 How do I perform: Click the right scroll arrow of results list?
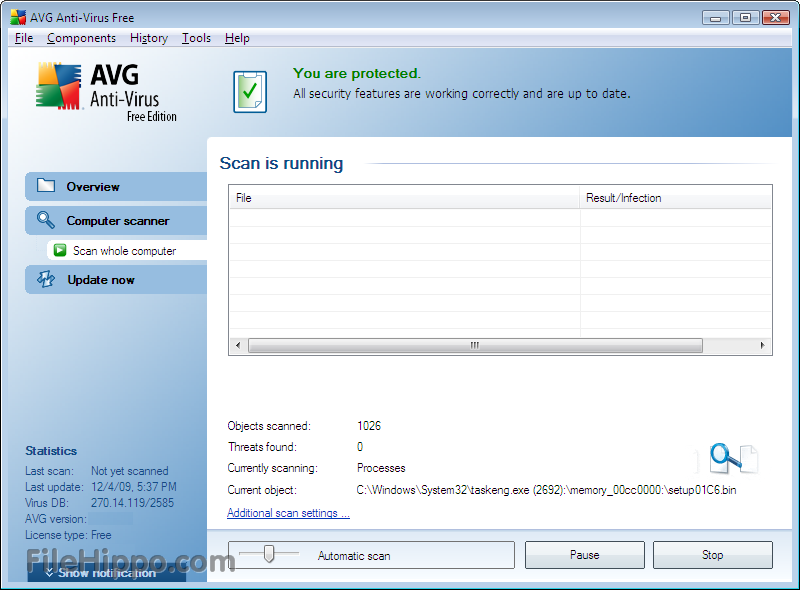pyautogui.click(x=763, y=346)
